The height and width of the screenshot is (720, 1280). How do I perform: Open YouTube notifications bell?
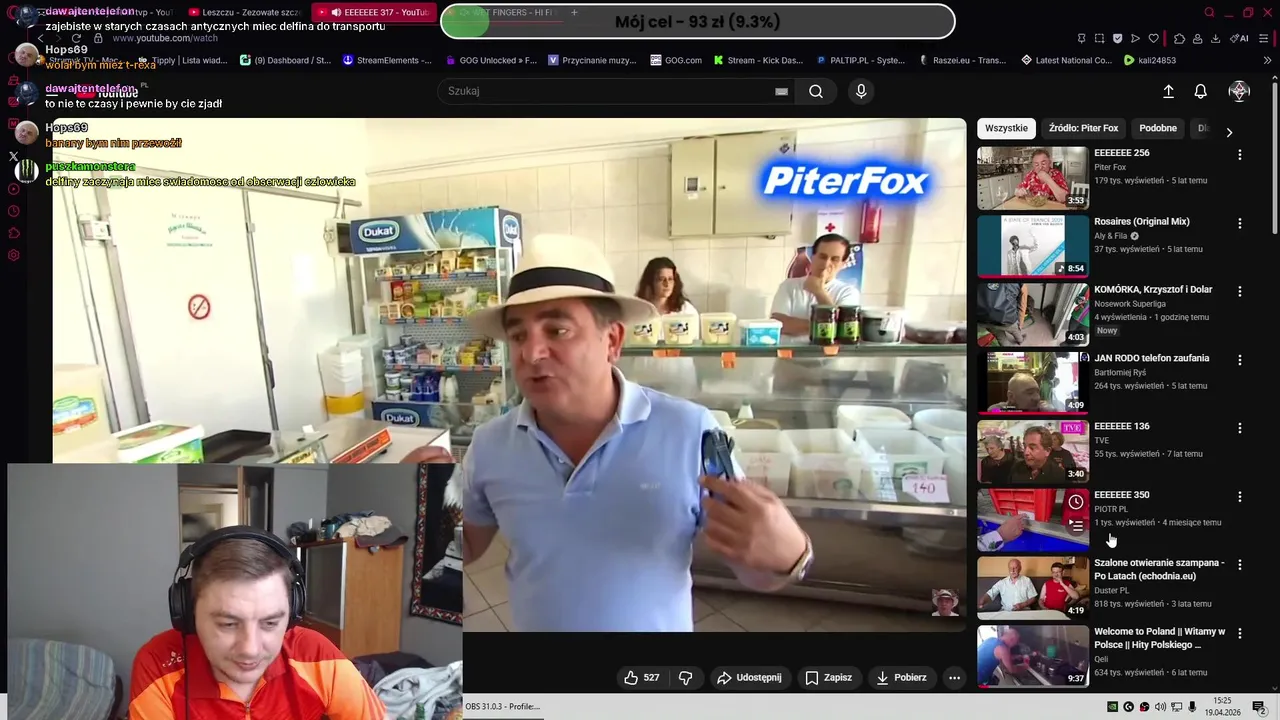[1201, 91]
